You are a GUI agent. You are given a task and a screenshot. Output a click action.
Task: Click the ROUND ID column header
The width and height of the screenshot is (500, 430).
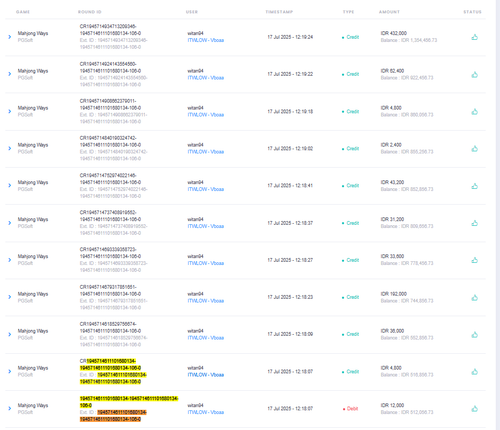[90, 12]
